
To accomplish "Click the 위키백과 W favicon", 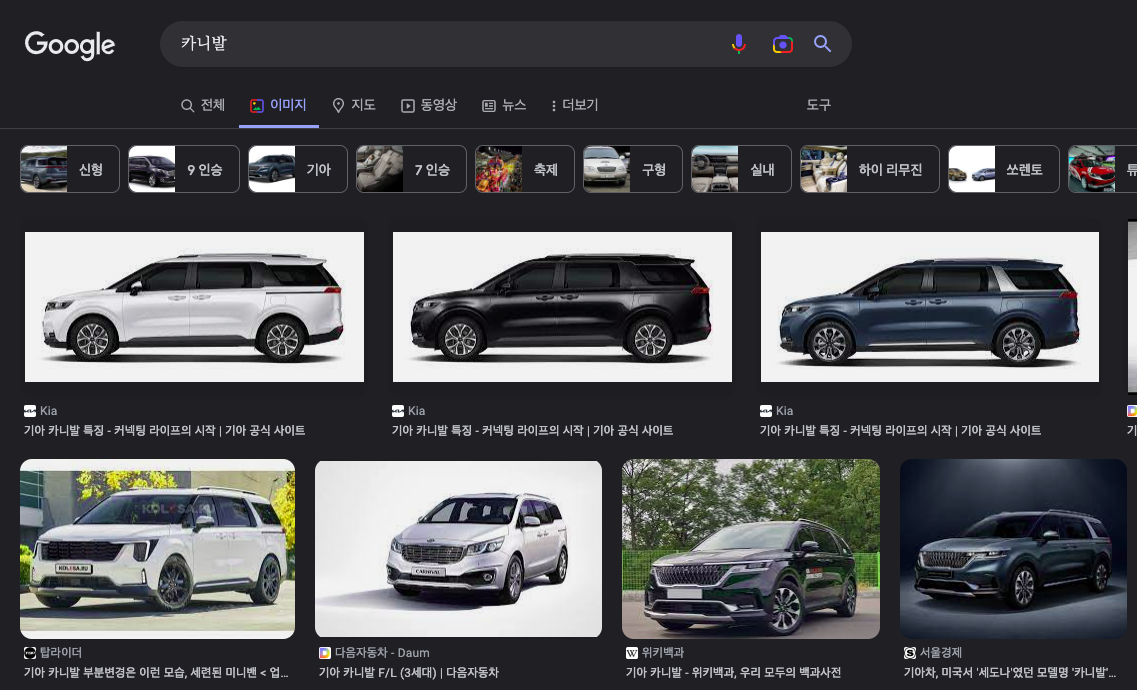I will point(632,653).
